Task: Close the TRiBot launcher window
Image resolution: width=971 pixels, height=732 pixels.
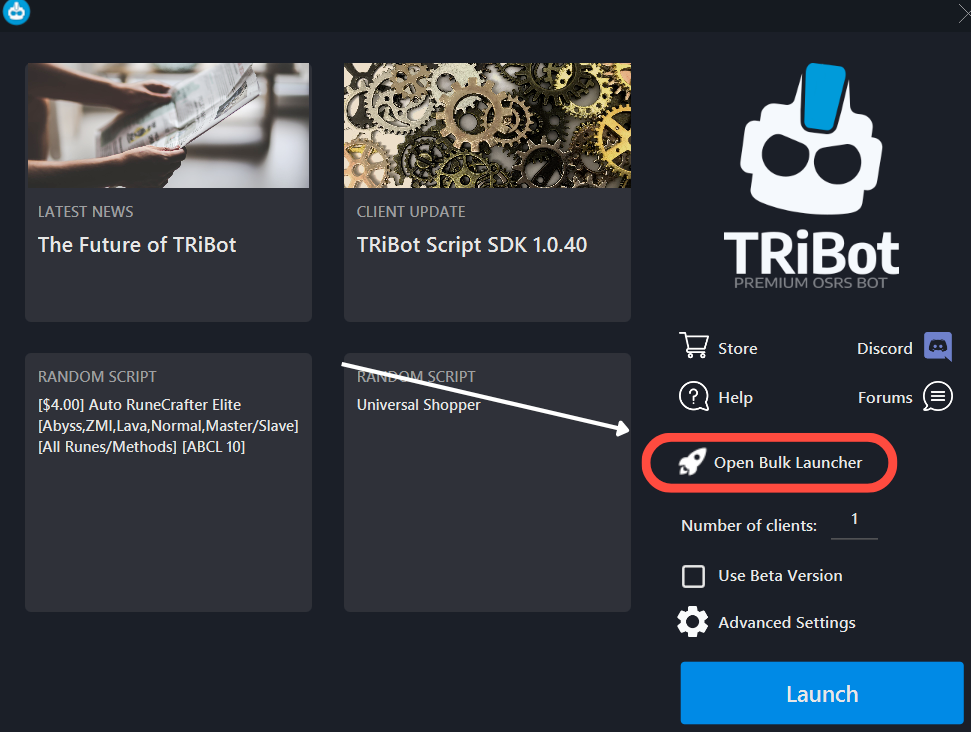Action: pos(963,12)
